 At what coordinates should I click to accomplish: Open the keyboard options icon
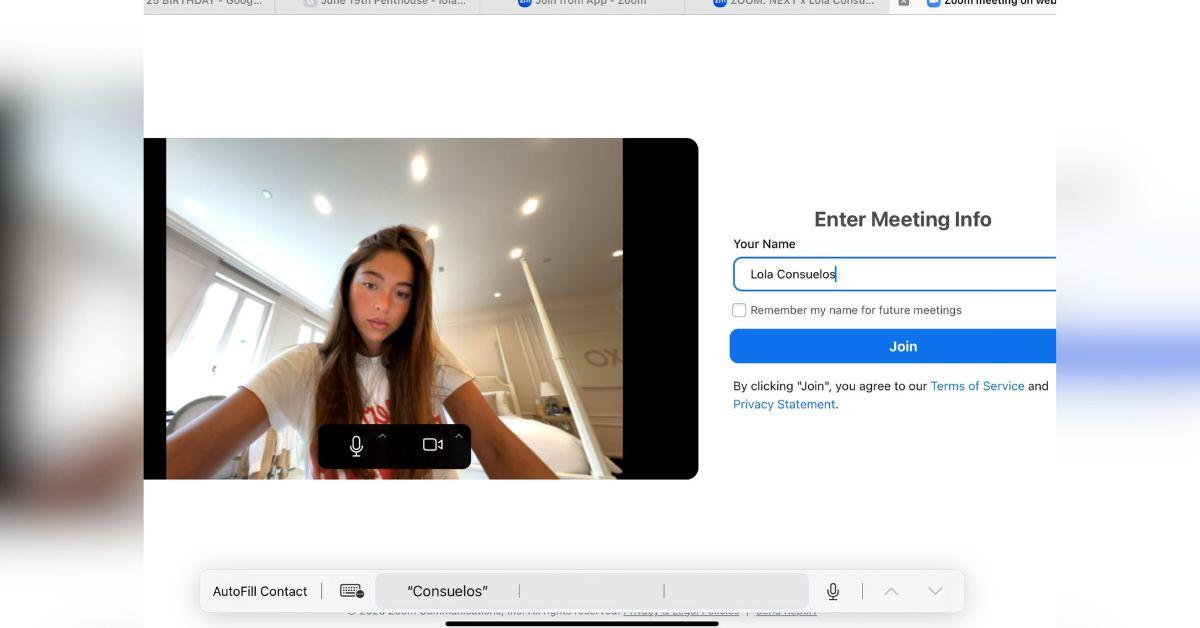pos(351,591)
